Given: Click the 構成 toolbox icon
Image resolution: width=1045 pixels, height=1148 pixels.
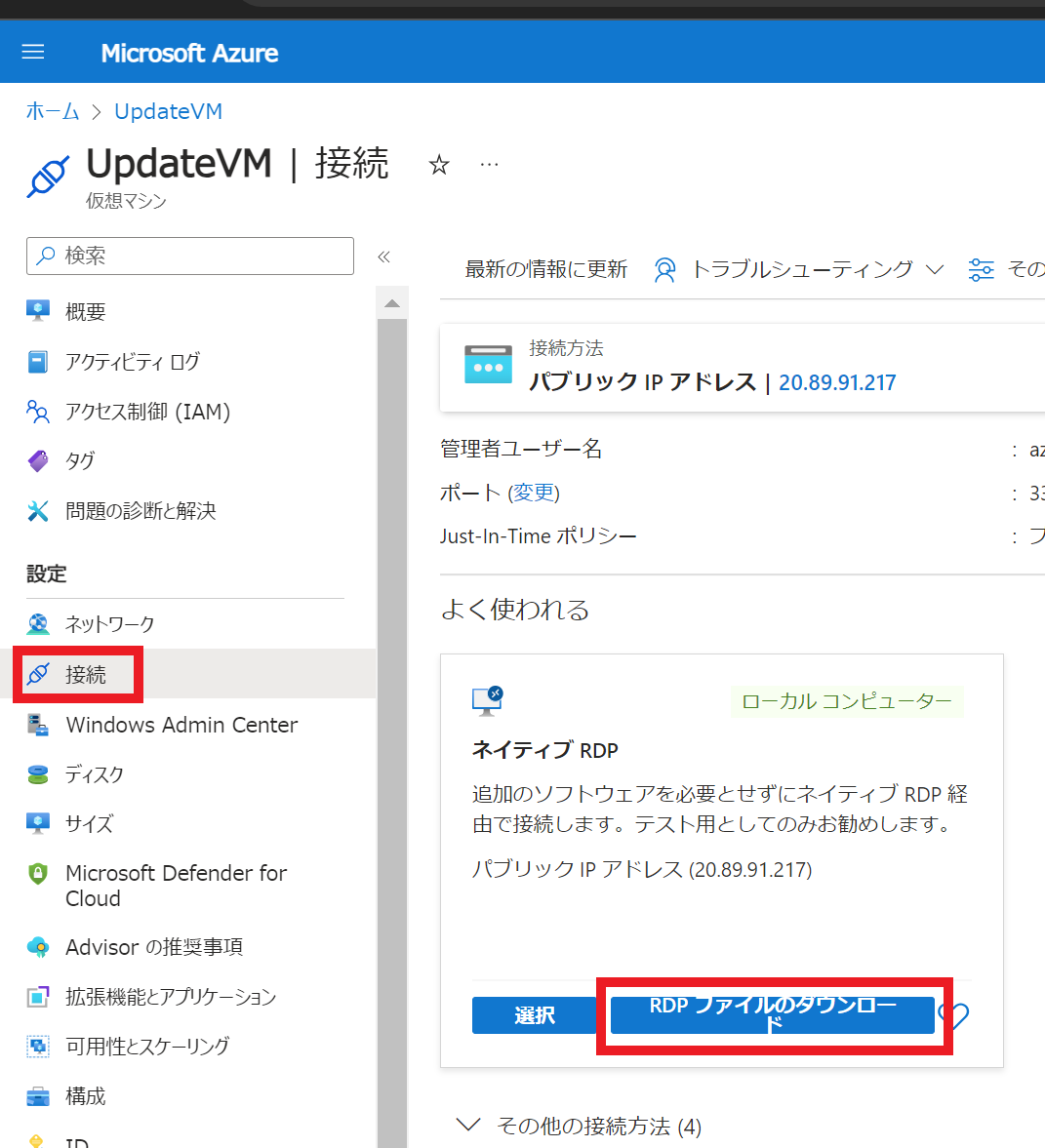Looking at the screenshot, I should (x=38, y=1096).
